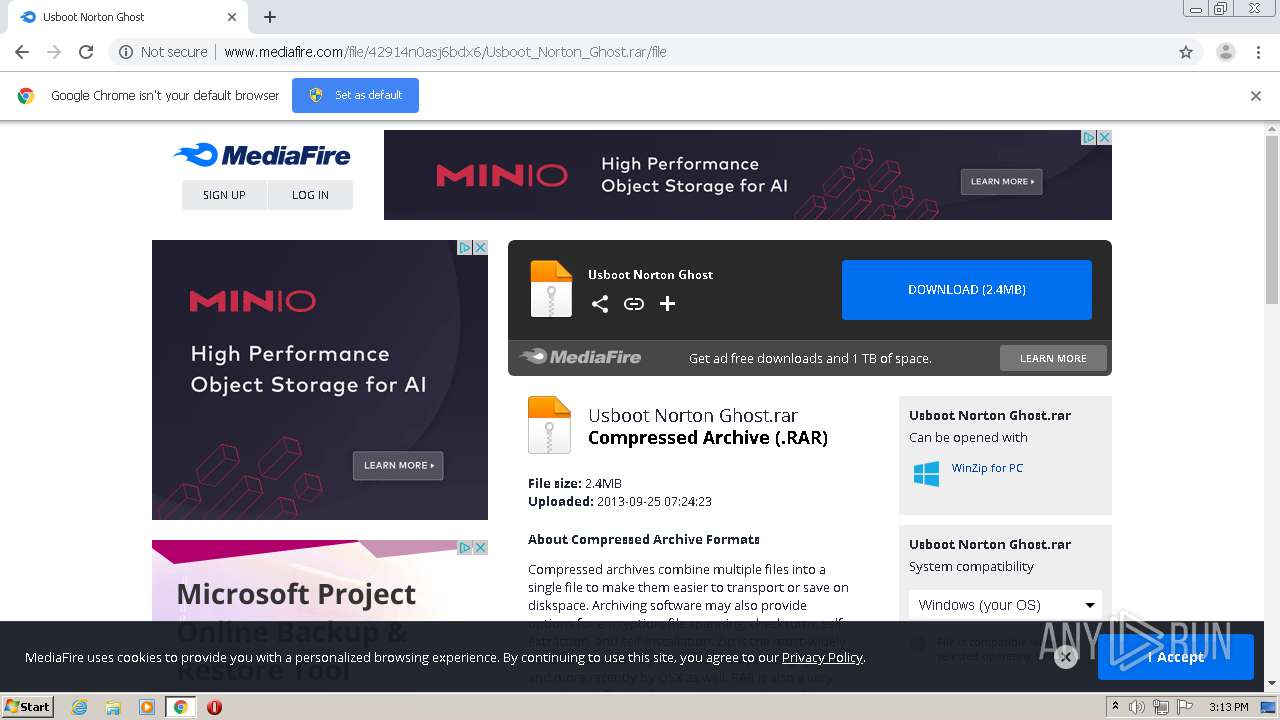Click the AdChoices icon on the top banner ad

point(1089,137)
